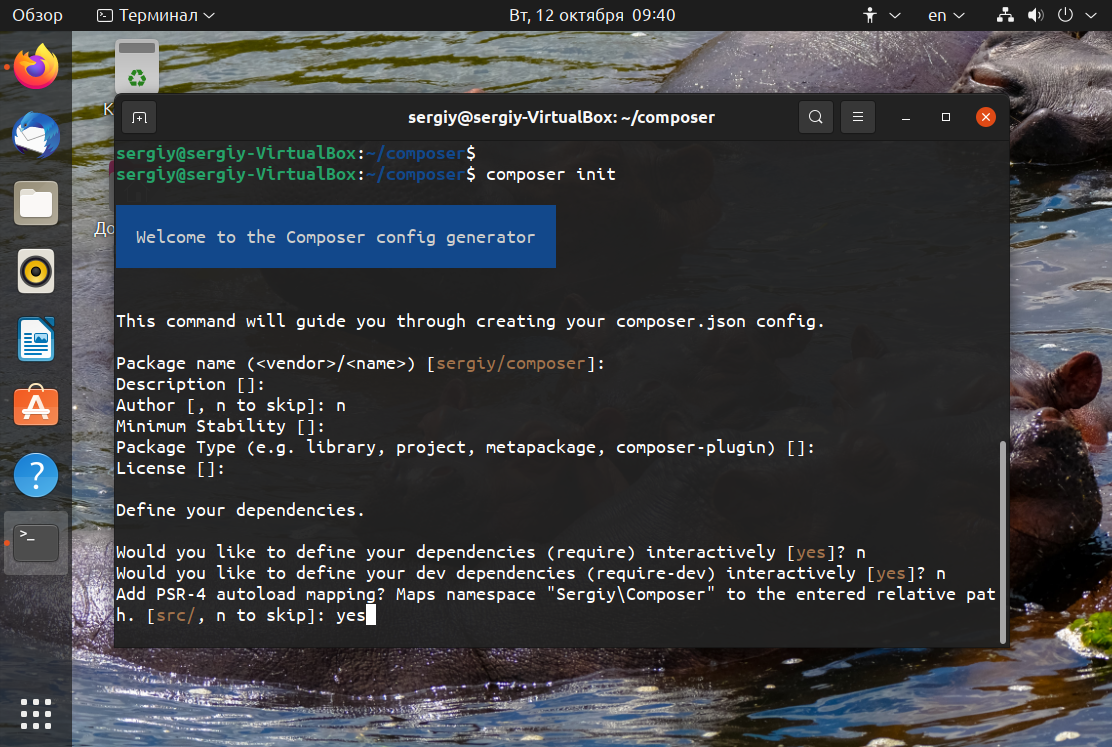
Task: Show applications grid in the dock
Action: (36, 714)
